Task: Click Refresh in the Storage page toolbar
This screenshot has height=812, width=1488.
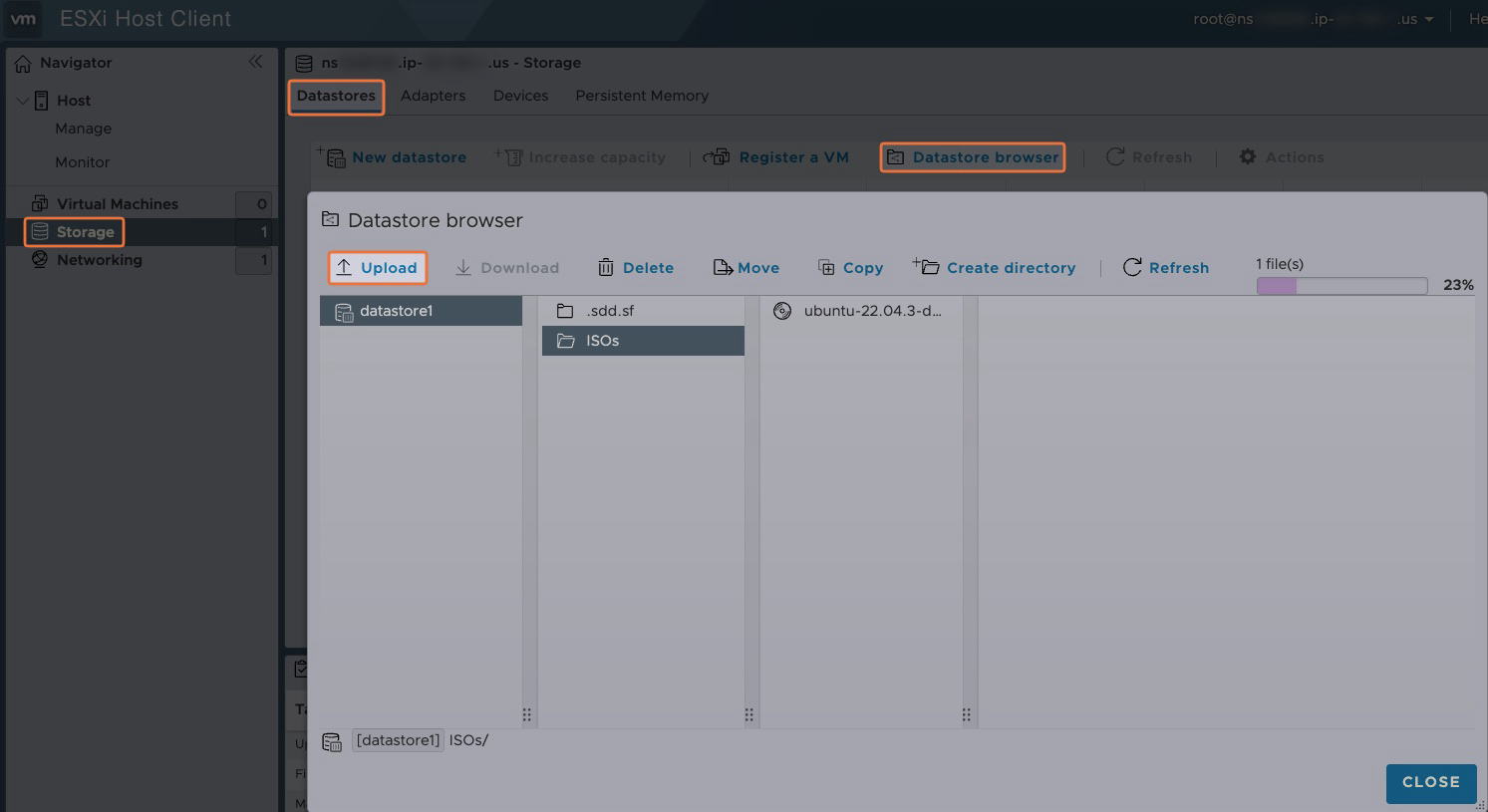Action: point(1149,157)
